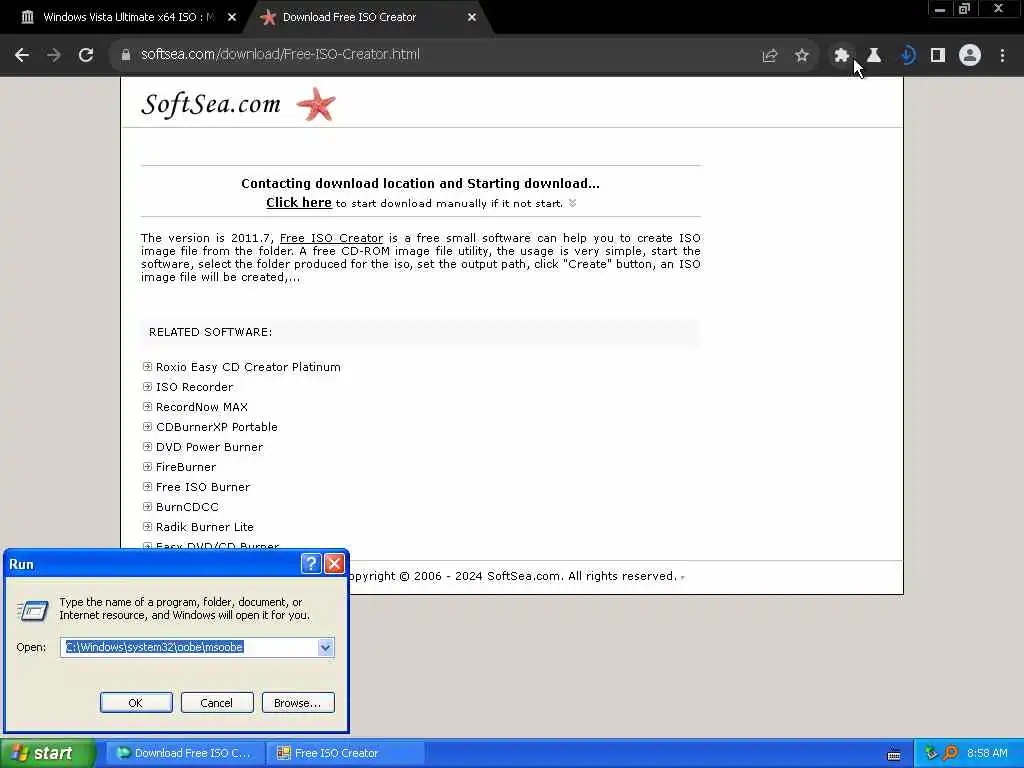This screenshot has height=768, width=1024.
Task: Click the Open text field in Run dialog
Action: [189, 647]
